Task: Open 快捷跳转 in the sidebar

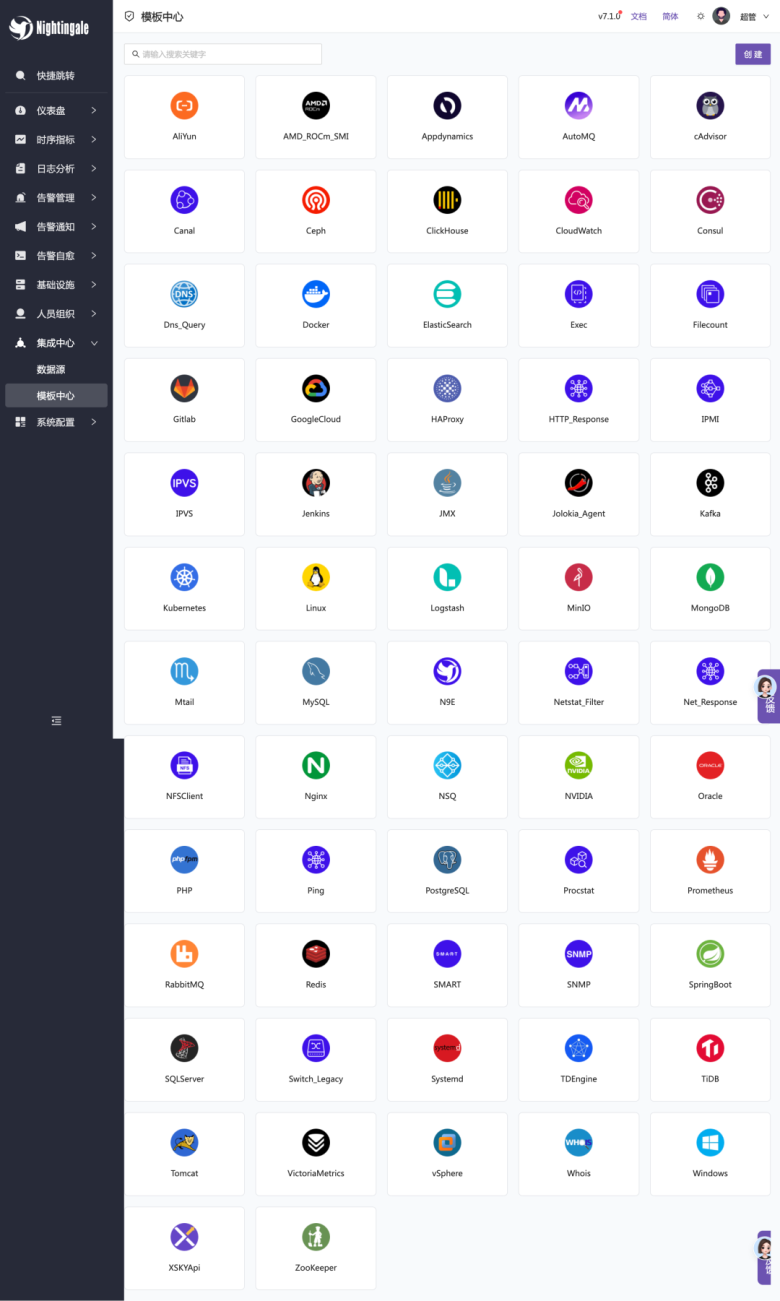Action: 55,76
